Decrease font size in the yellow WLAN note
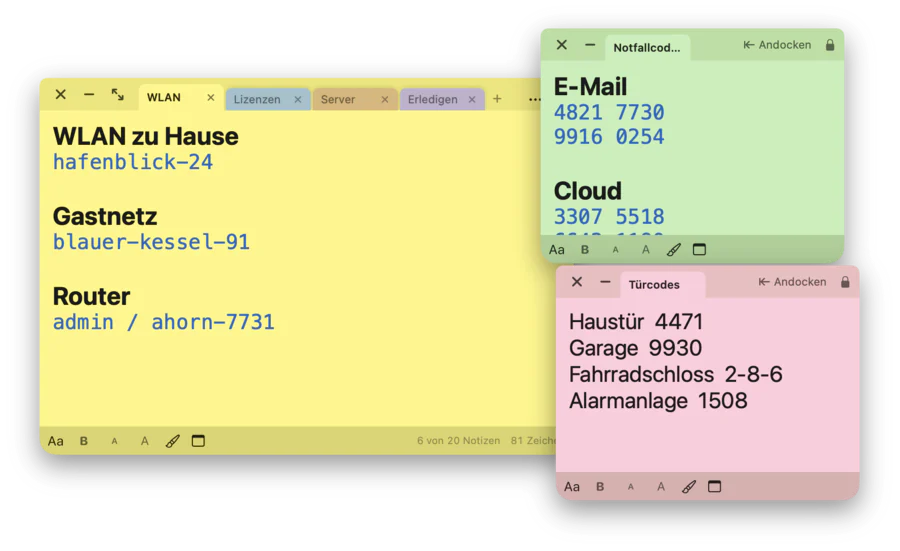 point(114,441)
